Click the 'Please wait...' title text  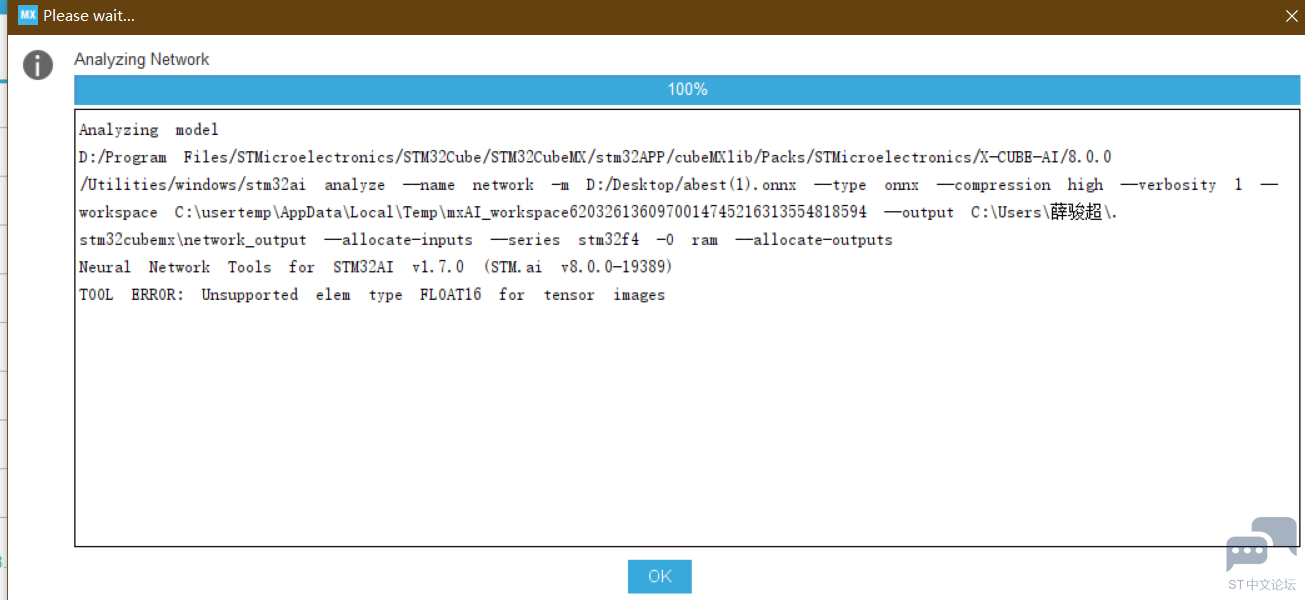pos(89,16)
